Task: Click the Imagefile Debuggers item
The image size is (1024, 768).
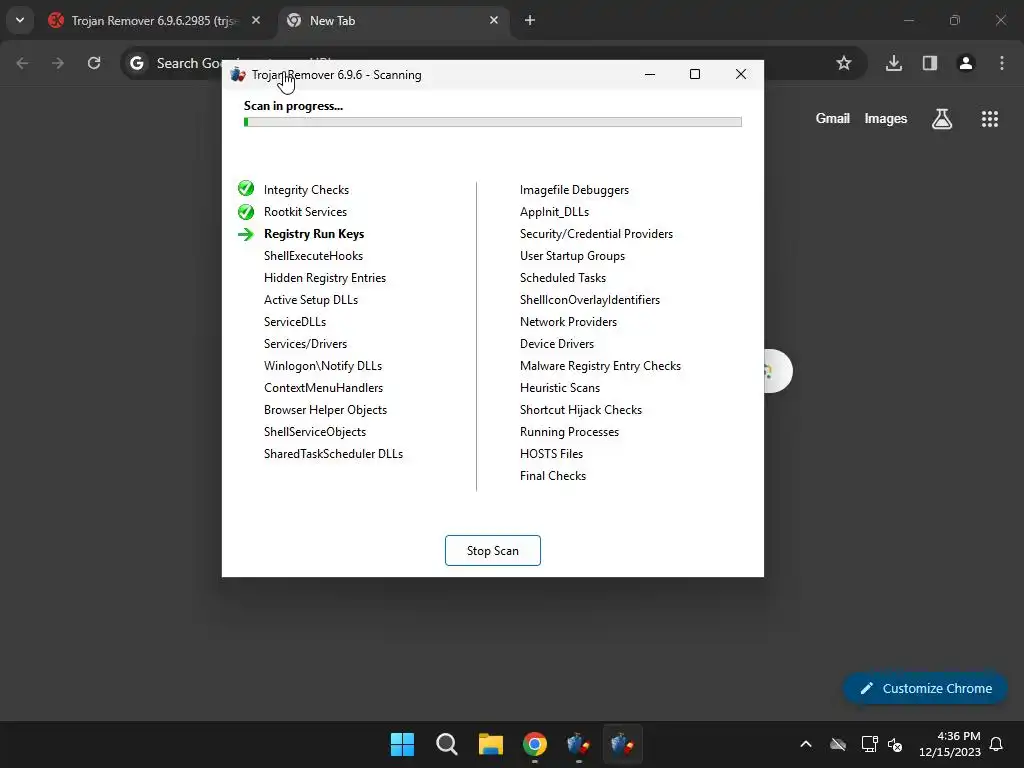Action: click(574, 190)
